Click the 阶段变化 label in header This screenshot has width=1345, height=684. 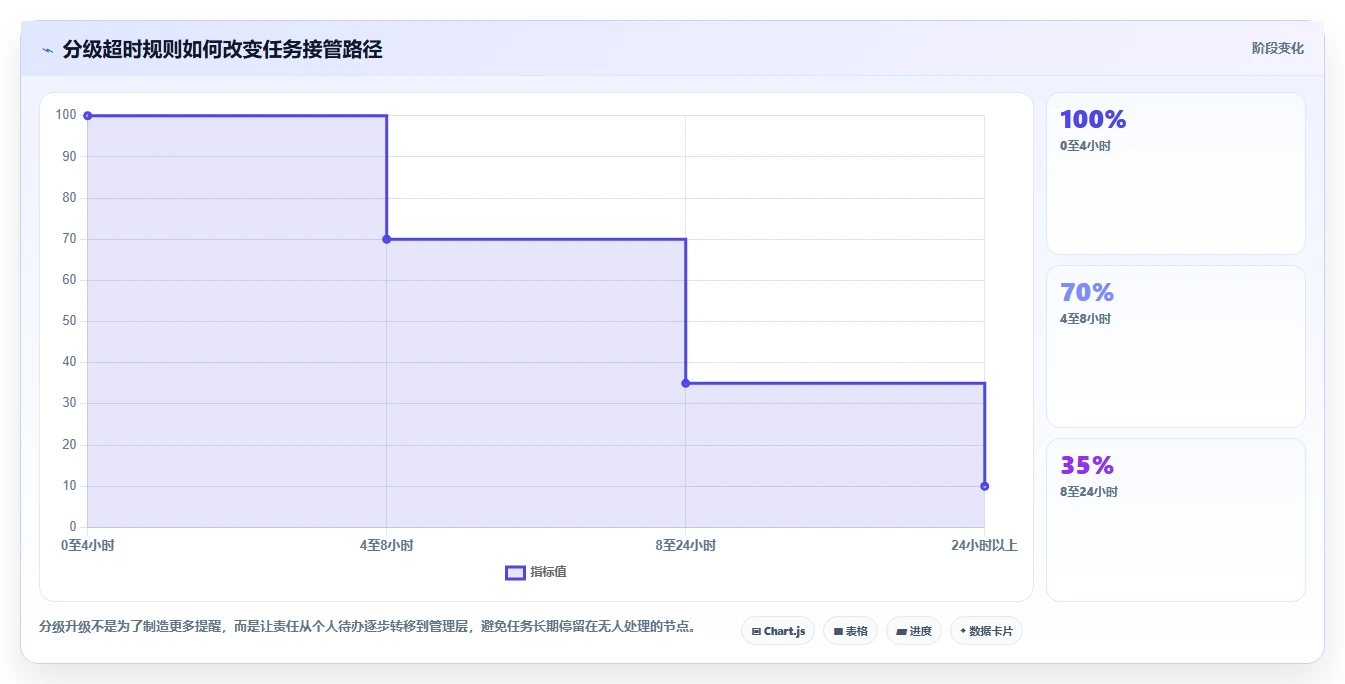tap(1277, 48)
